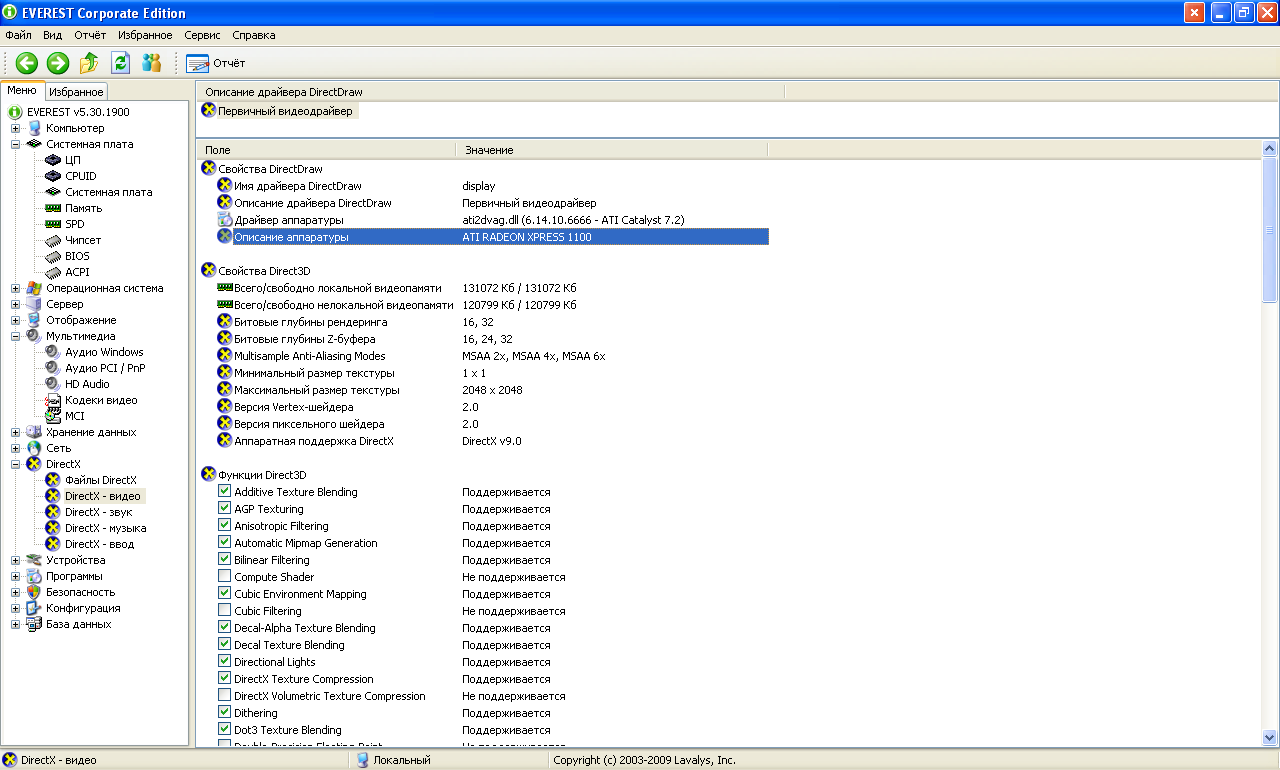Click the Refresh toolbar icon

[x=120, y=63]
